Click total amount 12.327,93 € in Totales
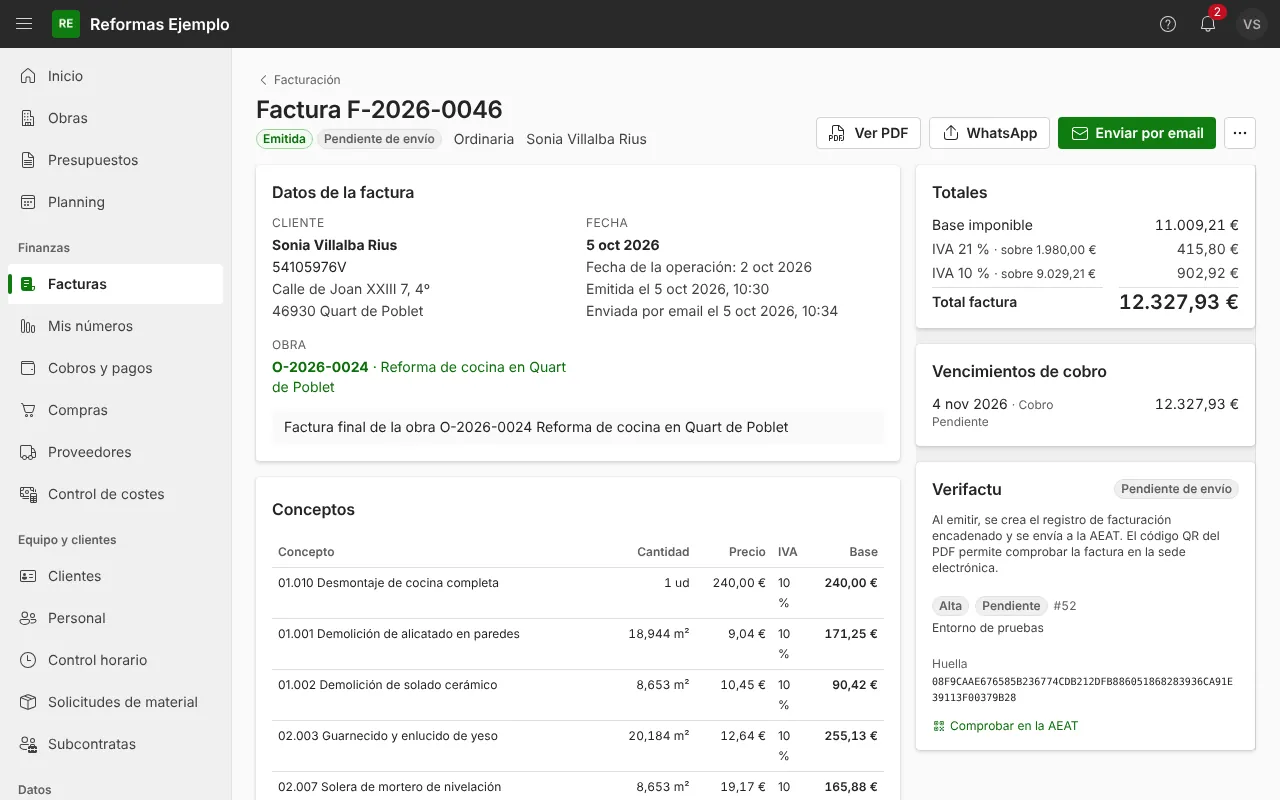1280x800 pixels. [x=1179, y=302]
